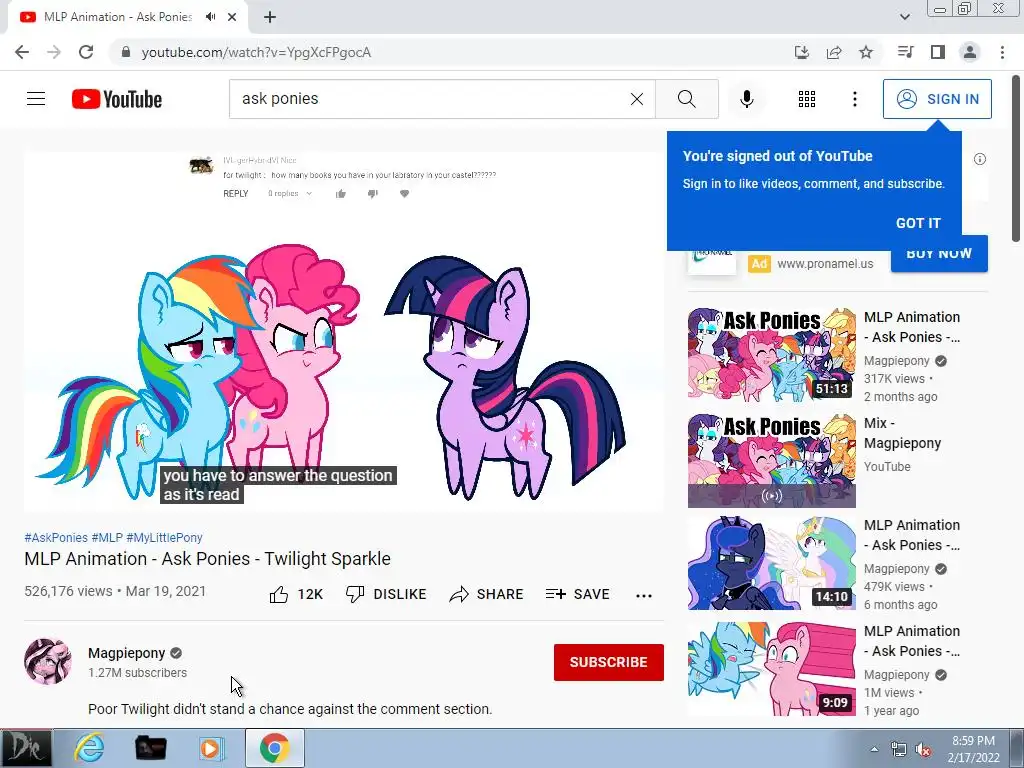The width and height of the screenshot is (1024, 768).
Task: Close the MLP Animation tab
Action: pos(232,17)
